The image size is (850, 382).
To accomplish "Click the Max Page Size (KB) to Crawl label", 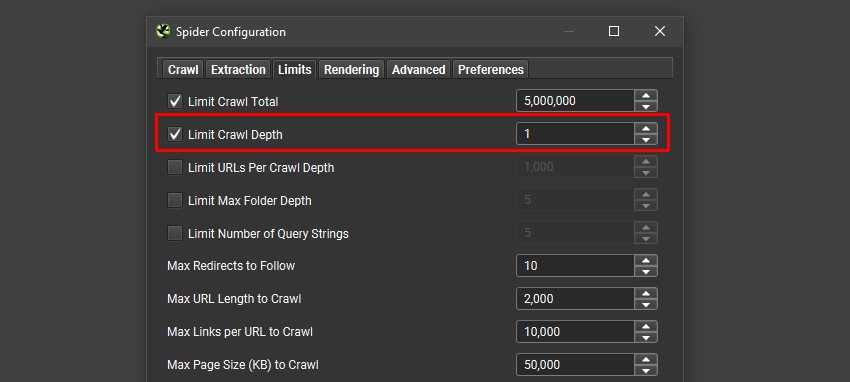I will point(243,365).
